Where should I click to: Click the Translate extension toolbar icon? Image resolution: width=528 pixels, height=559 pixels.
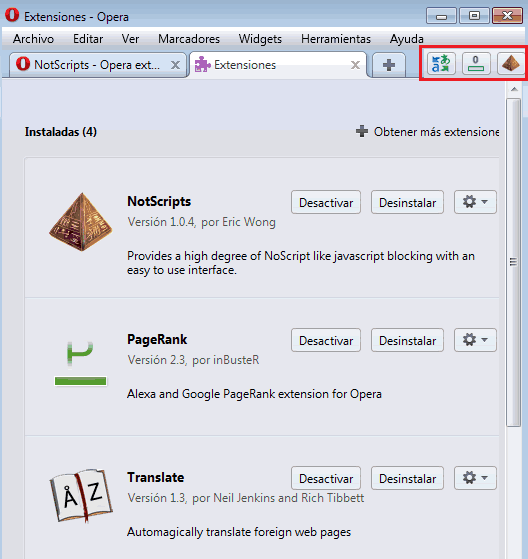(441, 64)
